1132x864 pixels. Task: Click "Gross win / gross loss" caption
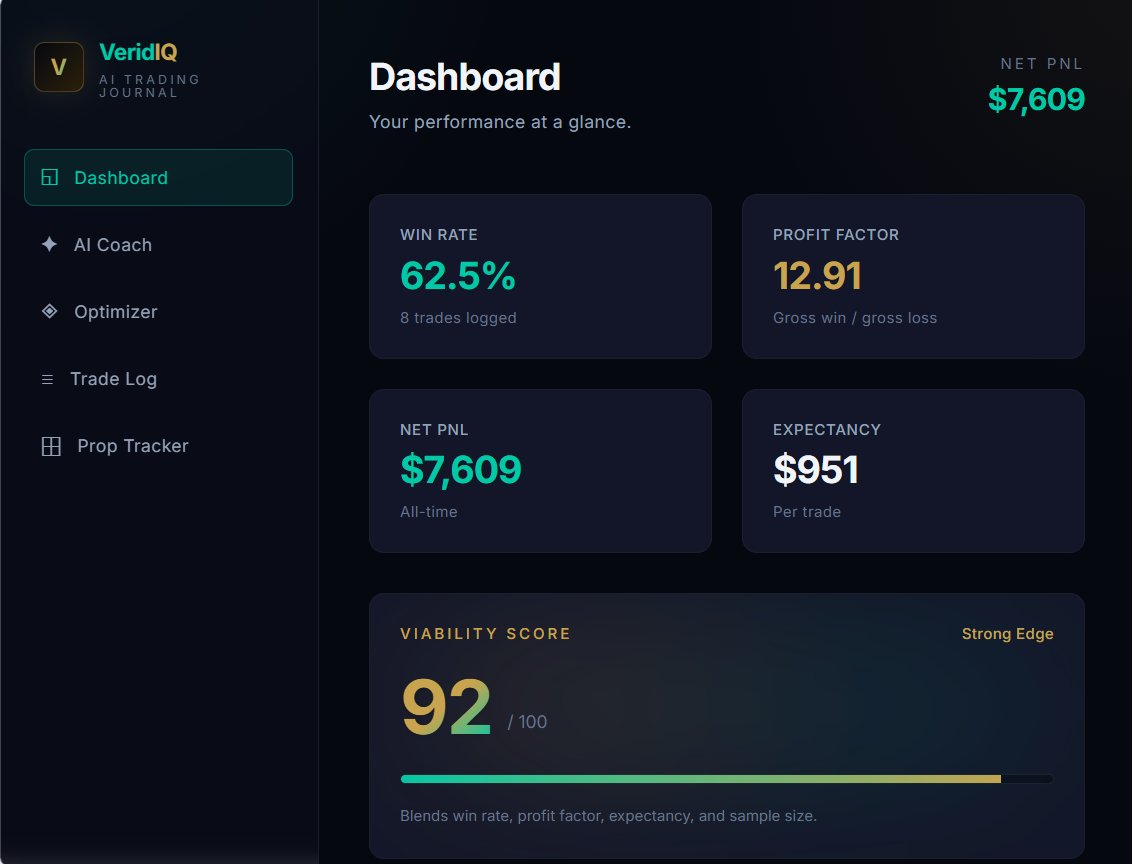(855, 318)
